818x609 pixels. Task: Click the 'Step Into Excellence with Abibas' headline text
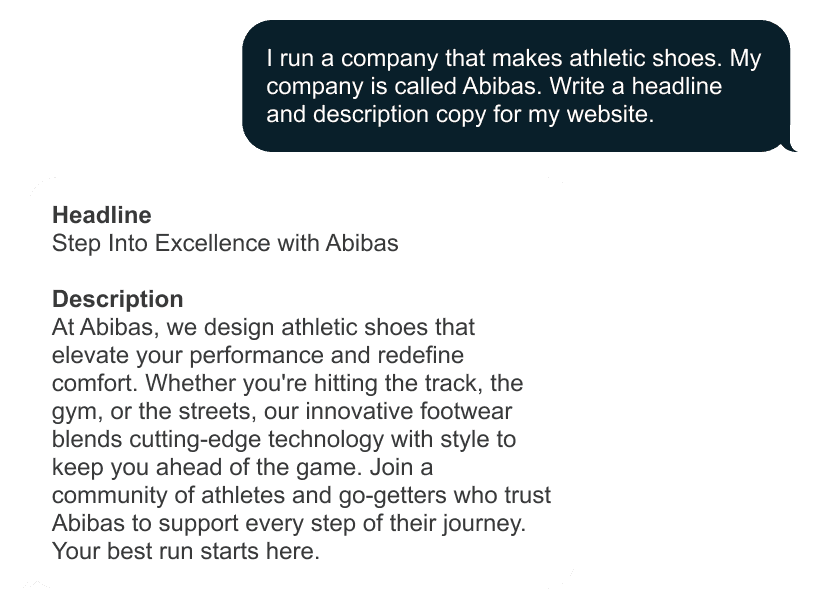pos(225,244)
